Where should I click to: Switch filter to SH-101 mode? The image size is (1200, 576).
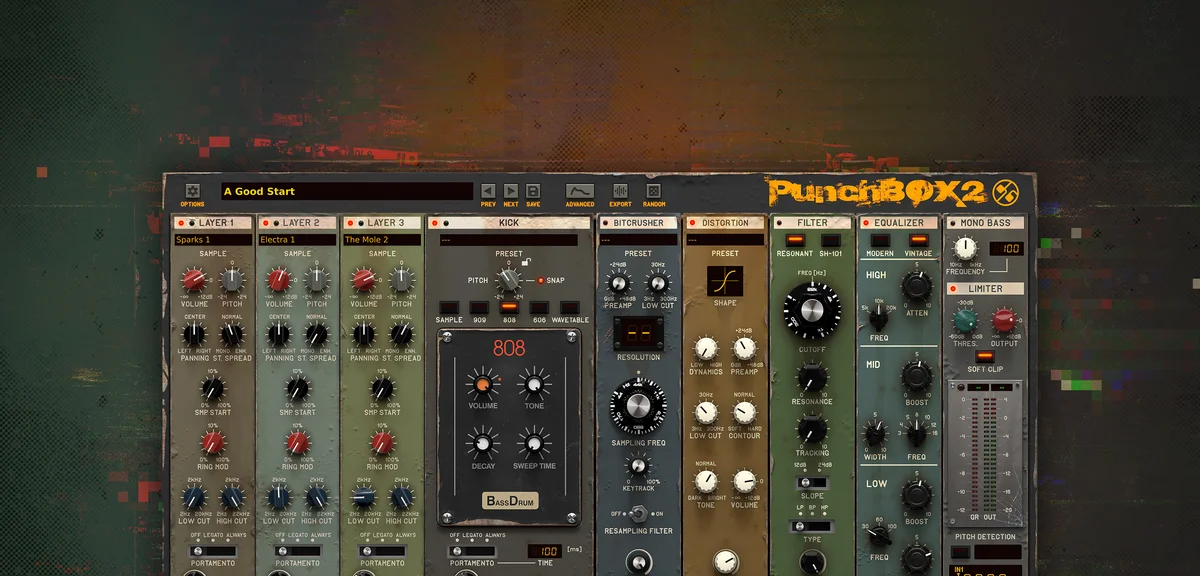pos(830,240)
